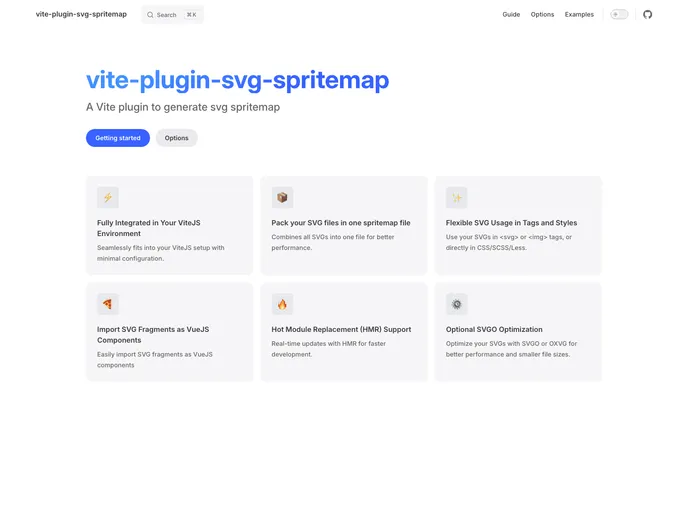Screen dimensions: 688x512
Task: Open the Examples nav link
Action: [579, 14]
